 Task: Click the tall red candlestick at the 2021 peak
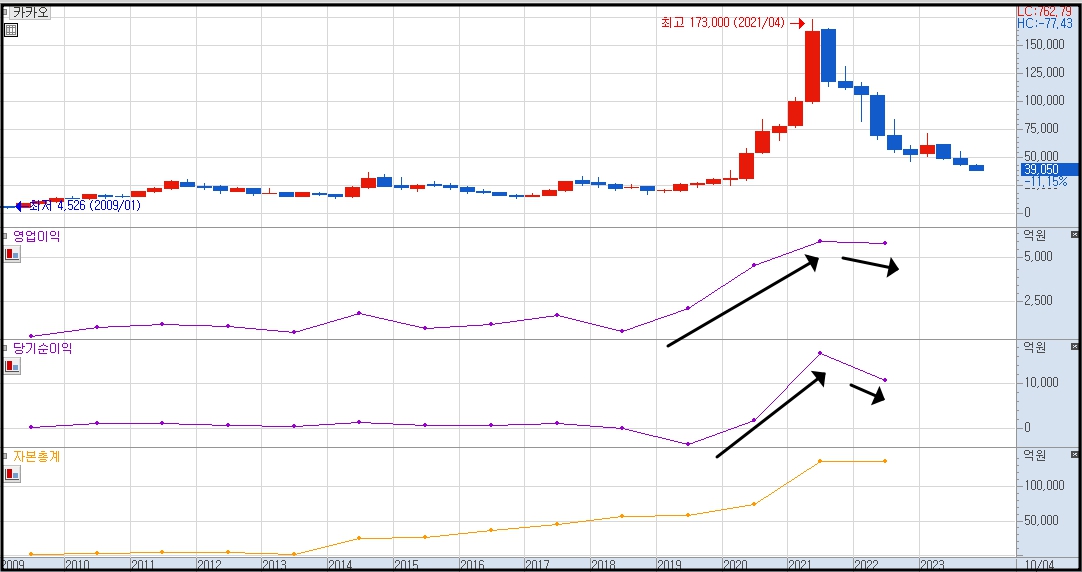click(x=812, y=66)
